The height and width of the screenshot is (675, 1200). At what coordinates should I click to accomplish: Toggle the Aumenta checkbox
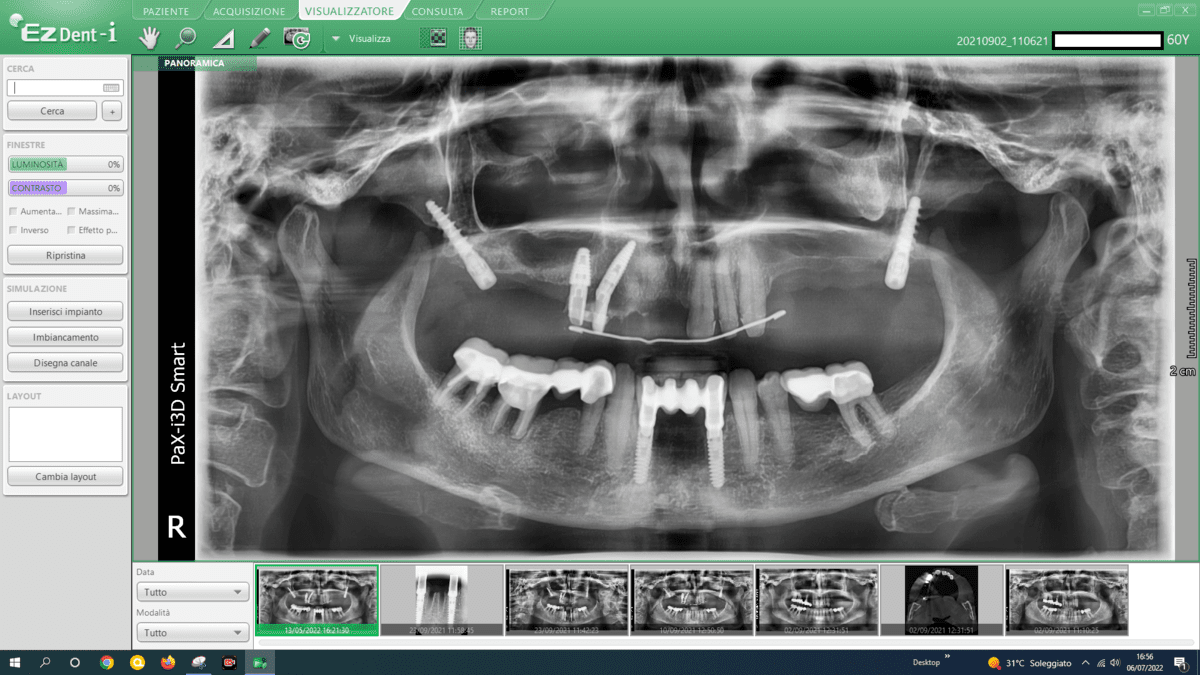coord(13,211)
